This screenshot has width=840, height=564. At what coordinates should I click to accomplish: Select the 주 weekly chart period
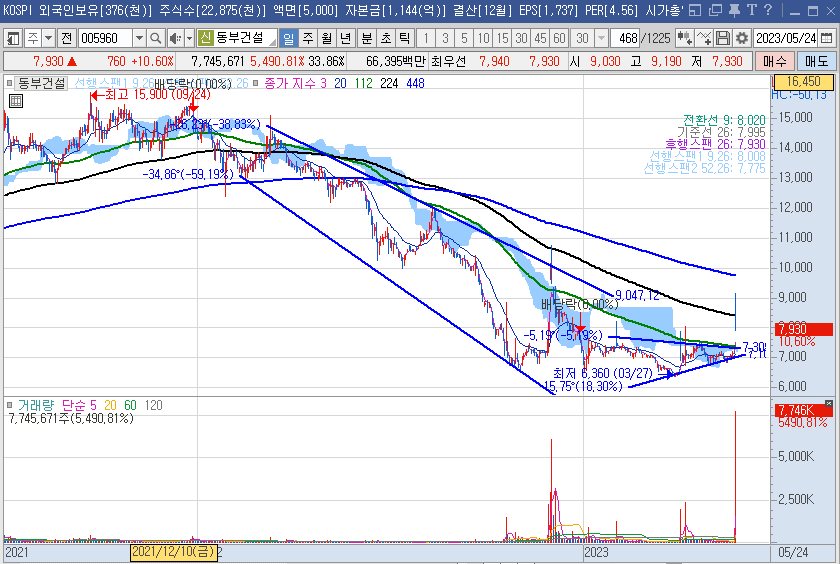[x=308, y=38]
